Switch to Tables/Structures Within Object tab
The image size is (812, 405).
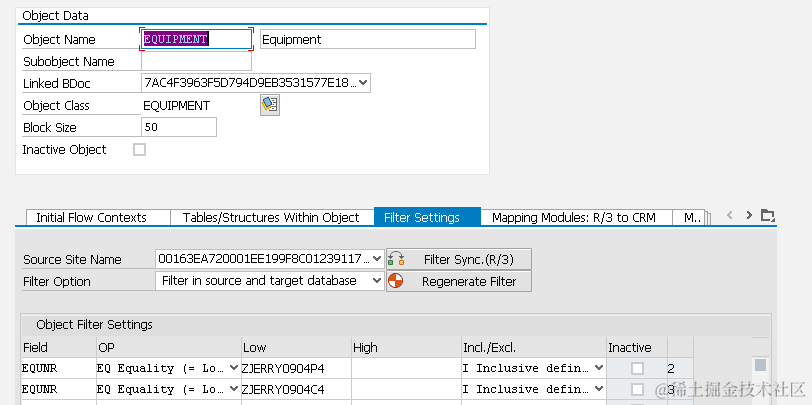(271, 218)
